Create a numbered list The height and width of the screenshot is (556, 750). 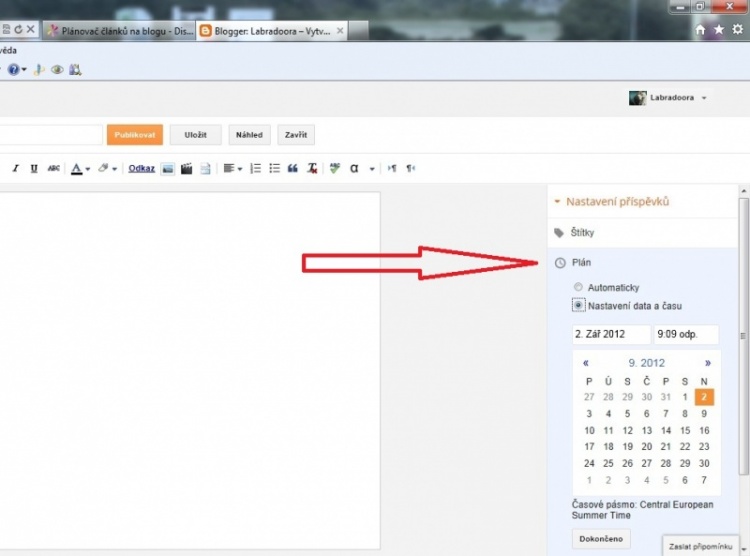(255, 169)
